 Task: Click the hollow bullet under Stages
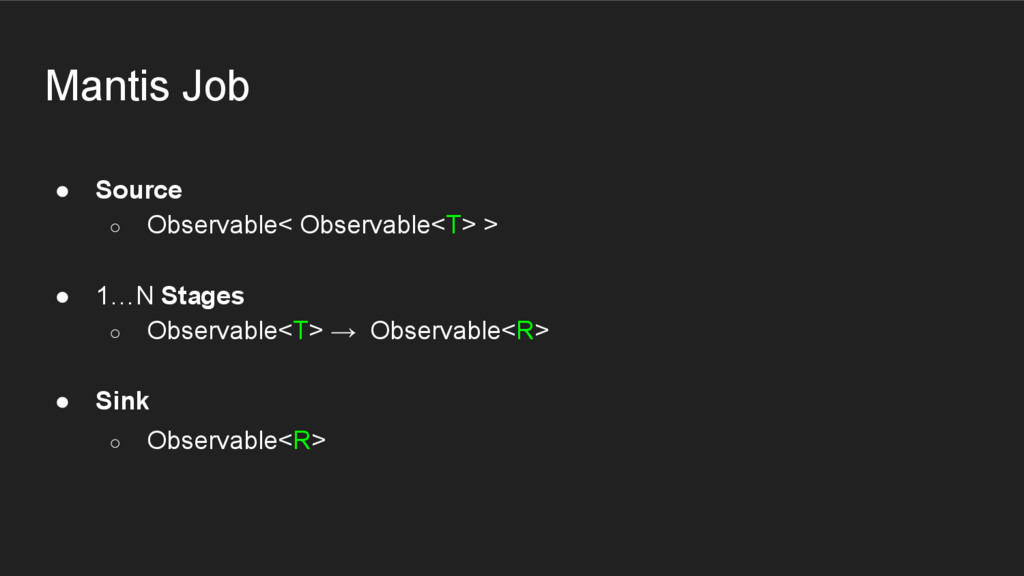coord(115,332)
